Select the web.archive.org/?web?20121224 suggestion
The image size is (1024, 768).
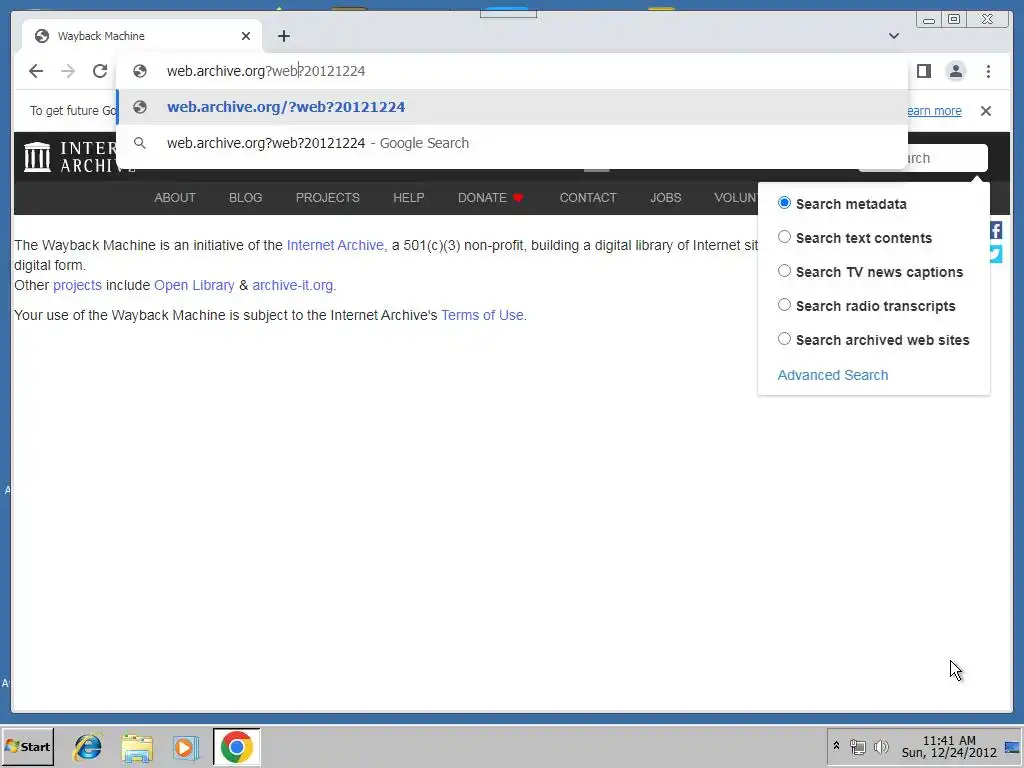[512, 107]
